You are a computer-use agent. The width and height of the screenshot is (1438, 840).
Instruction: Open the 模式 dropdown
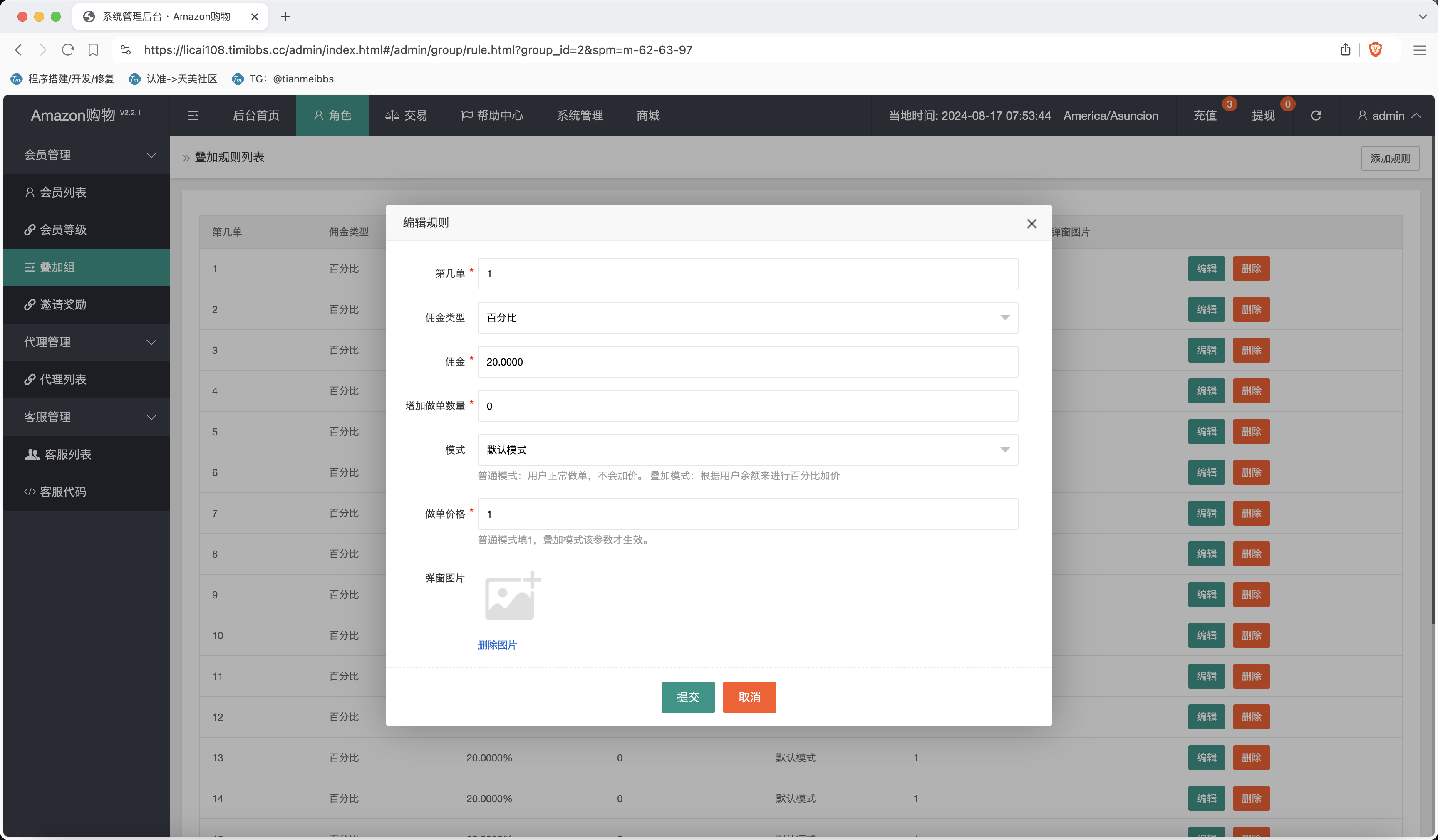(x=748, y=450)
